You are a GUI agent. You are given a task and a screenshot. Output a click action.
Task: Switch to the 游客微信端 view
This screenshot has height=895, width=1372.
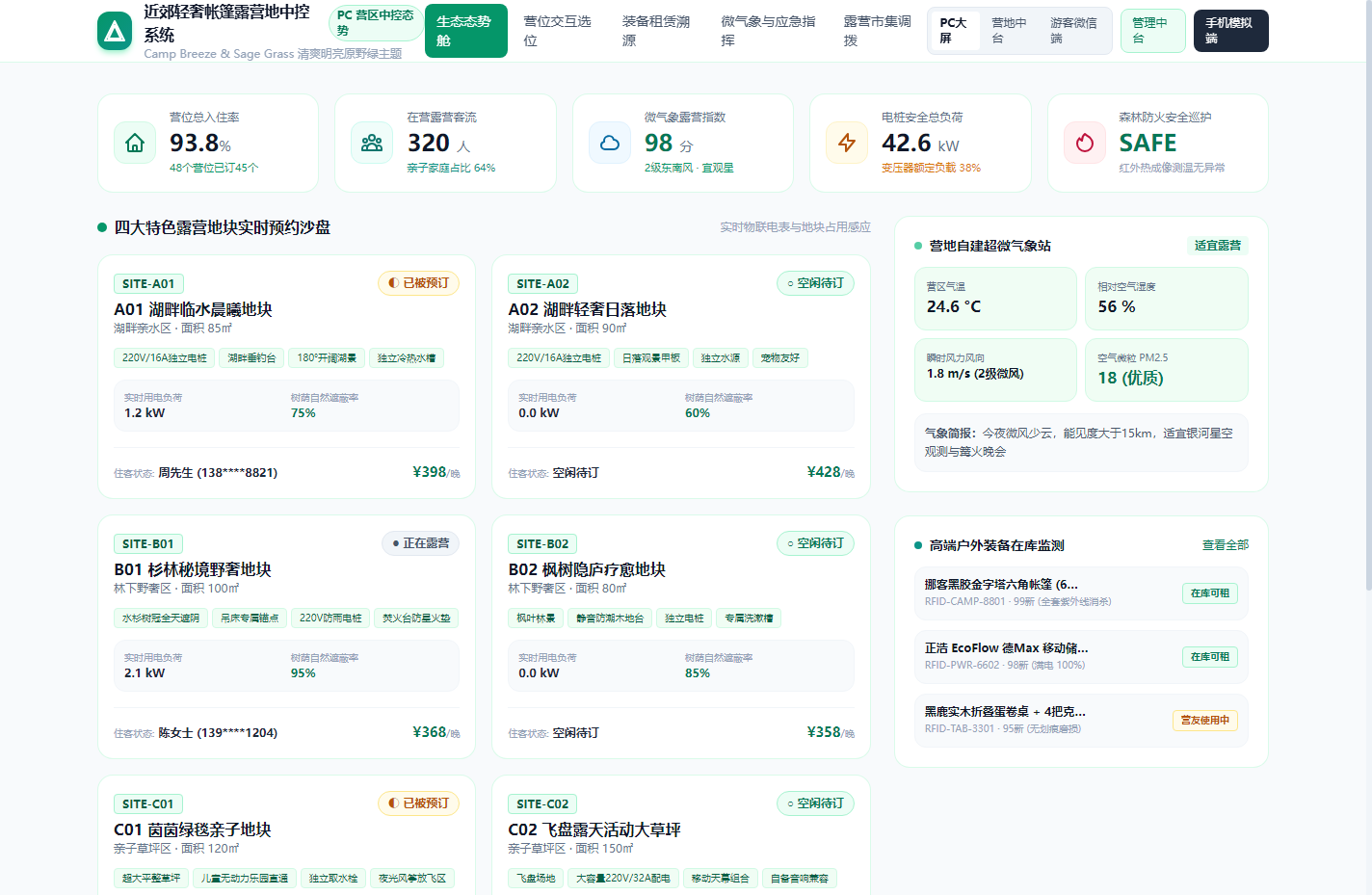[x=1074, y=31]
